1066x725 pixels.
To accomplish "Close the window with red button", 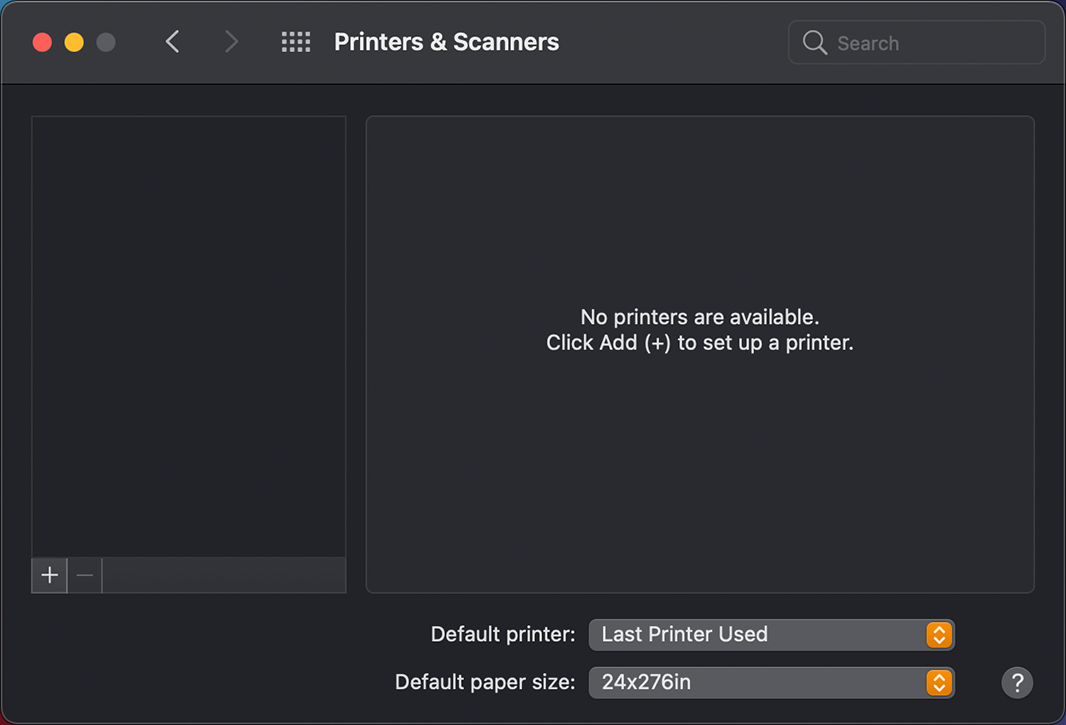I will click(42, 42).
